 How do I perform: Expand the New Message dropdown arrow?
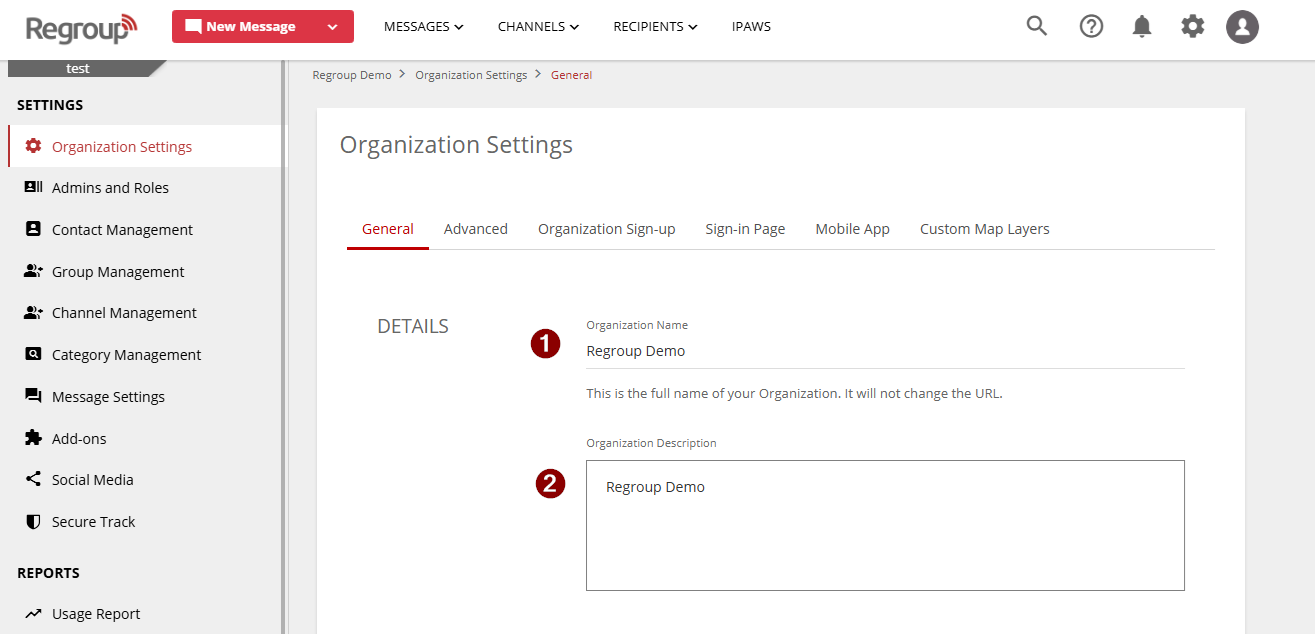(x=333, y=27)
